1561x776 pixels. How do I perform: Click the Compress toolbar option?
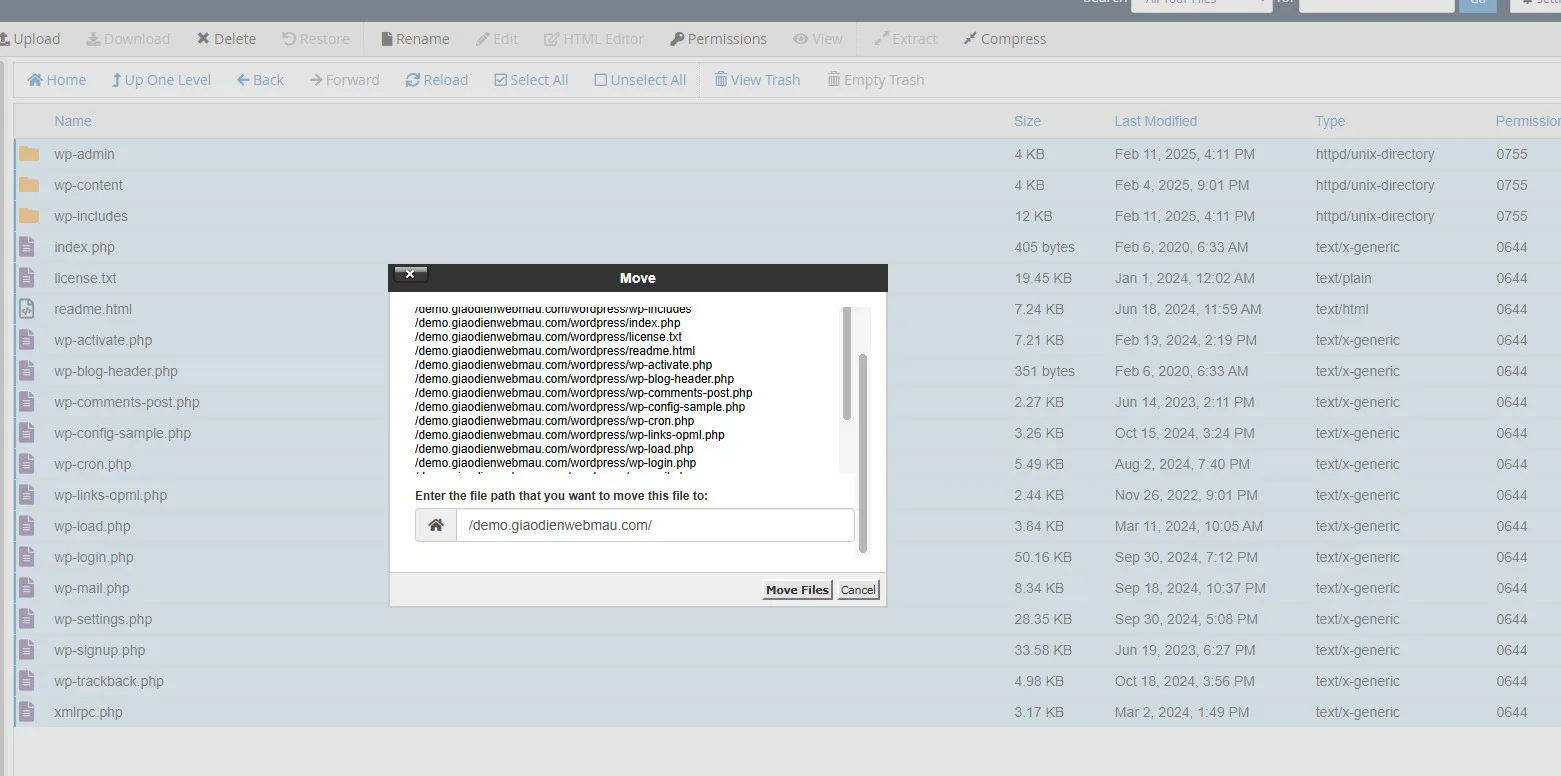pos(1004,39)
